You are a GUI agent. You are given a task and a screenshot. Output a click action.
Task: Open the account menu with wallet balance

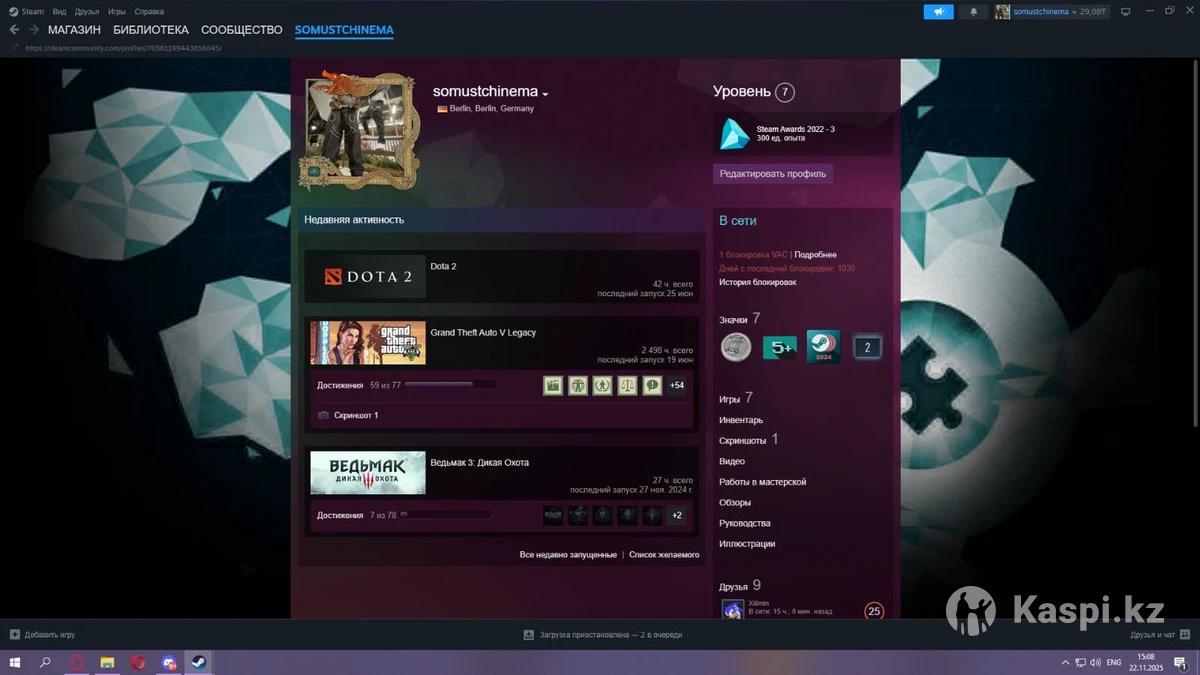click(1050, 12)
